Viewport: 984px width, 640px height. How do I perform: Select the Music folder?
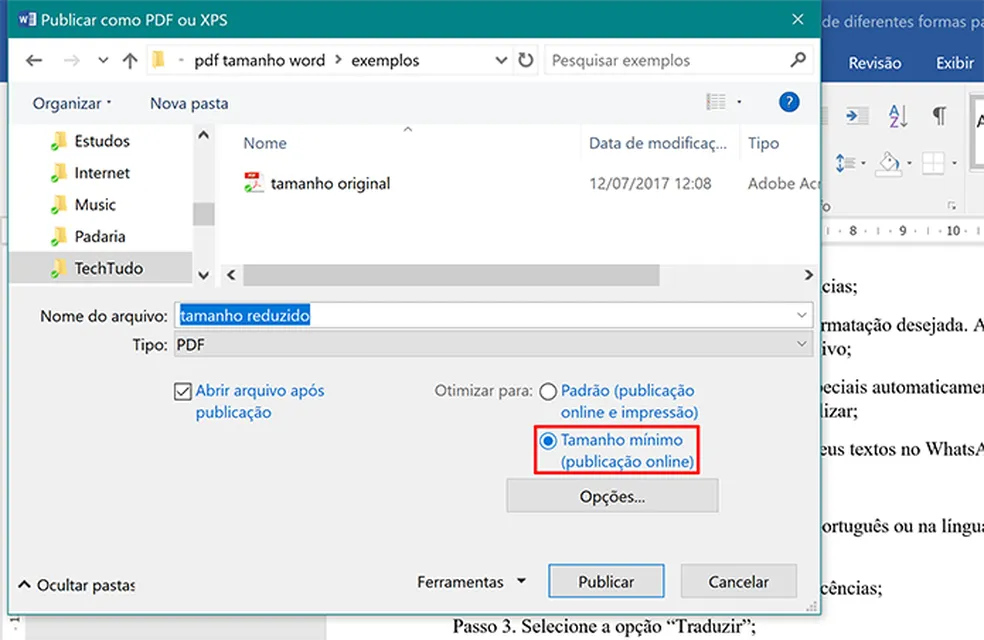pos(94,205)
